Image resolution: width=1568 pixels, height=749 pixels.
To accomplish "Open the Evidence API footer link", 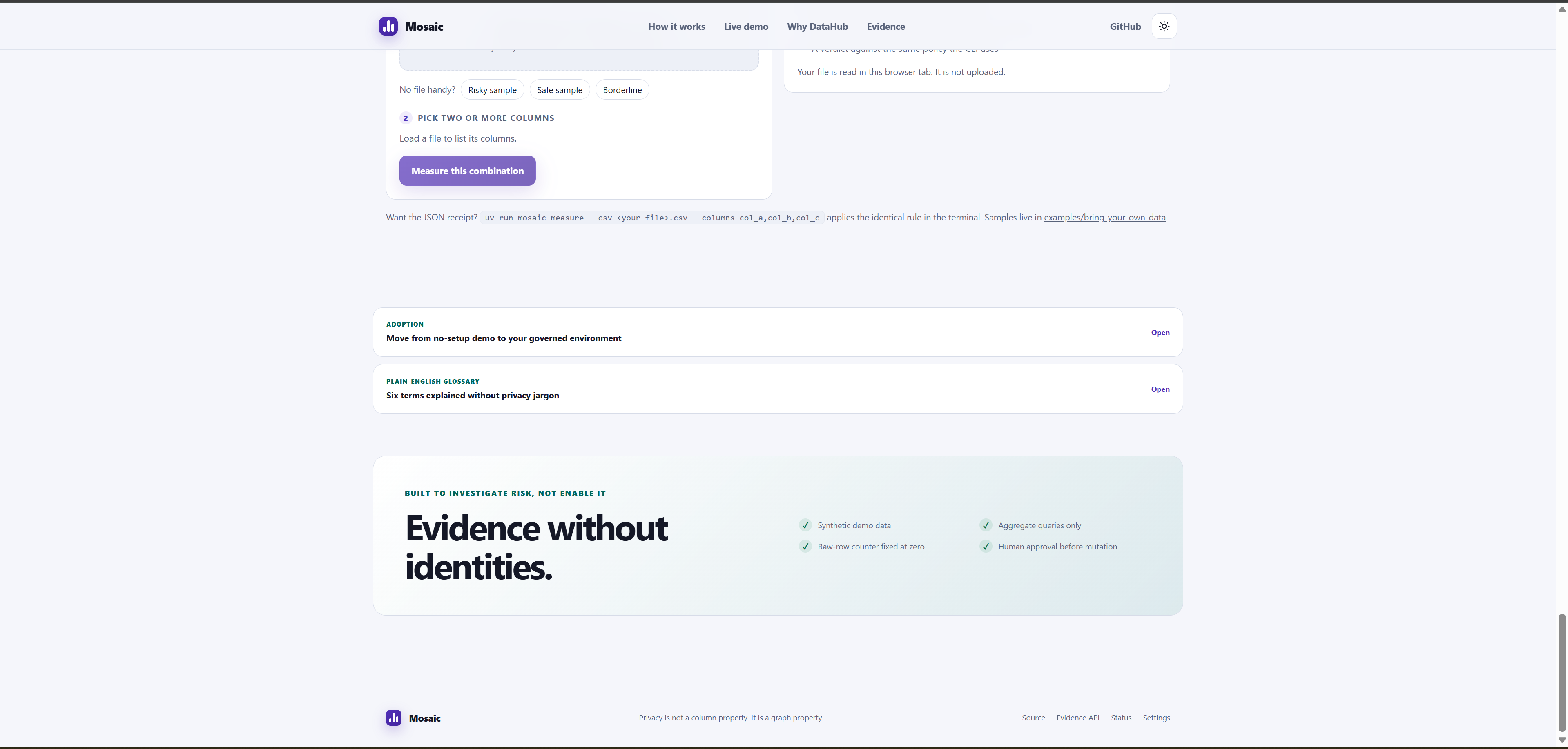I will tap(1077, 718).
